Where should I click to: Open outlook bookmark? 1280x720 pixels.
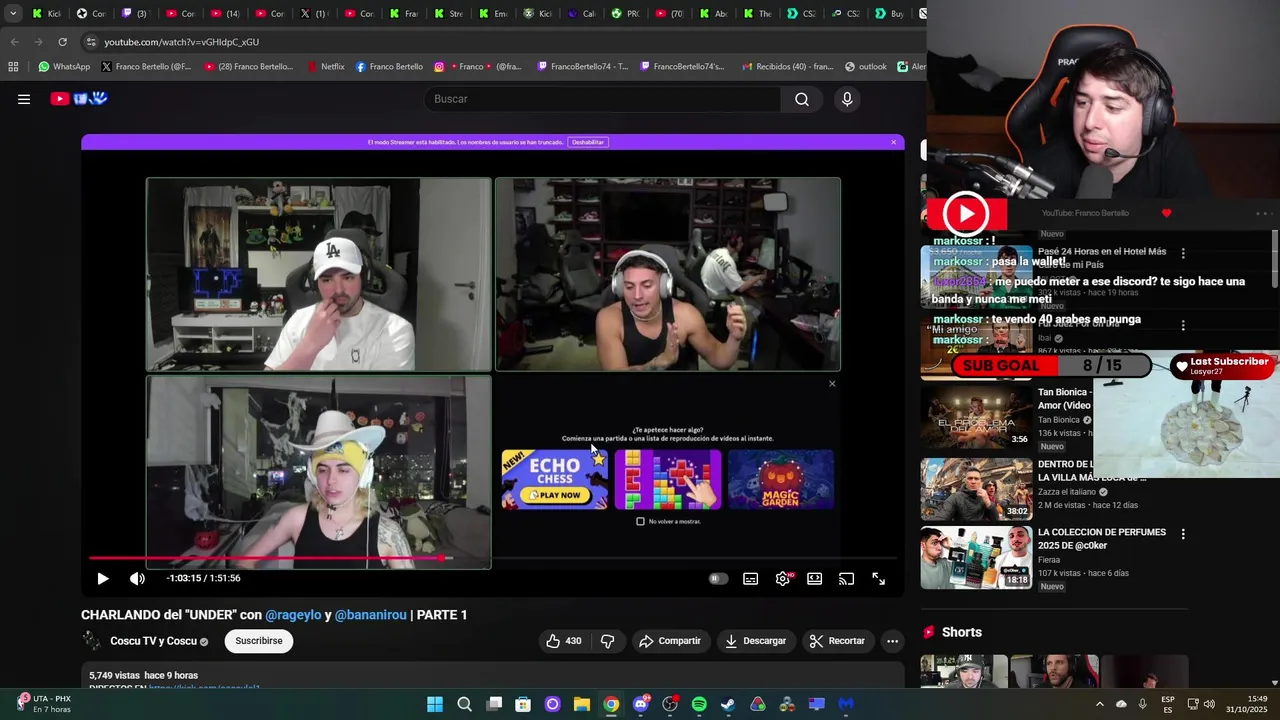865,67
